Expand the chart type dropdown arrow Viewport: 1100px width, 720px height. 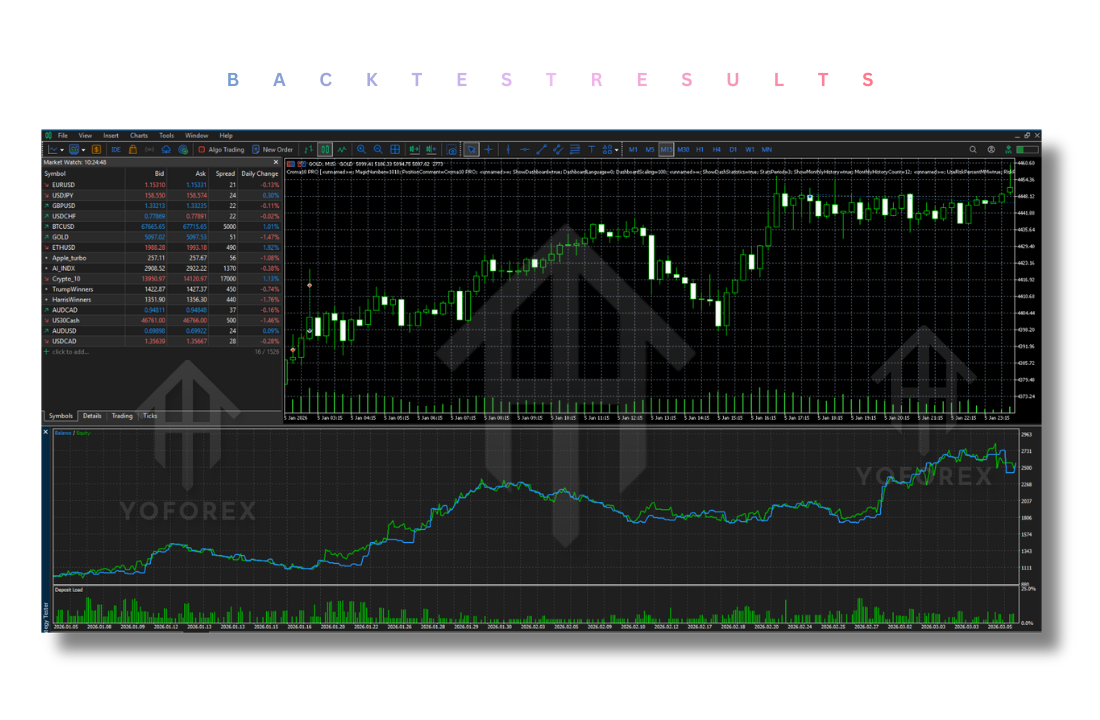point(63,150)
